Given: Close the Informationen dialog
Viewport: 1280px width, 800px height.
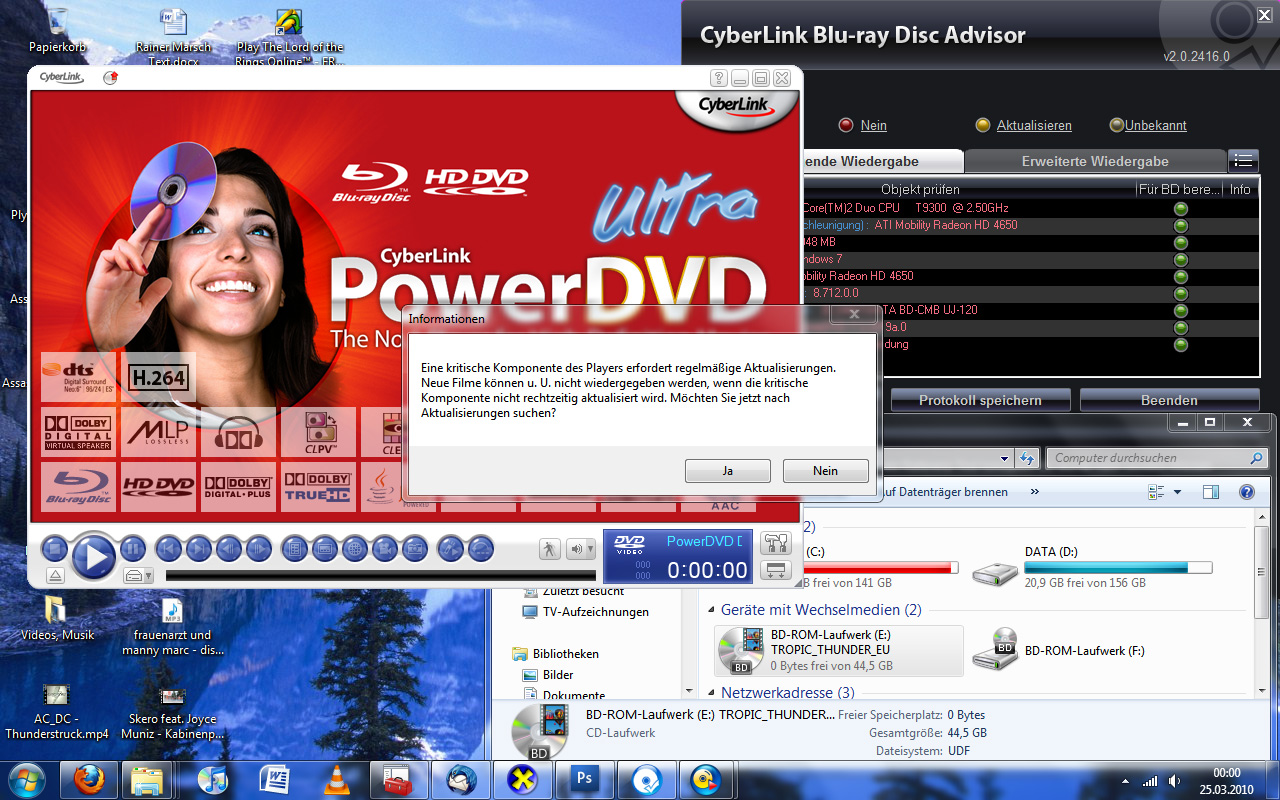Looking at the screenshot, I should 853,314.
